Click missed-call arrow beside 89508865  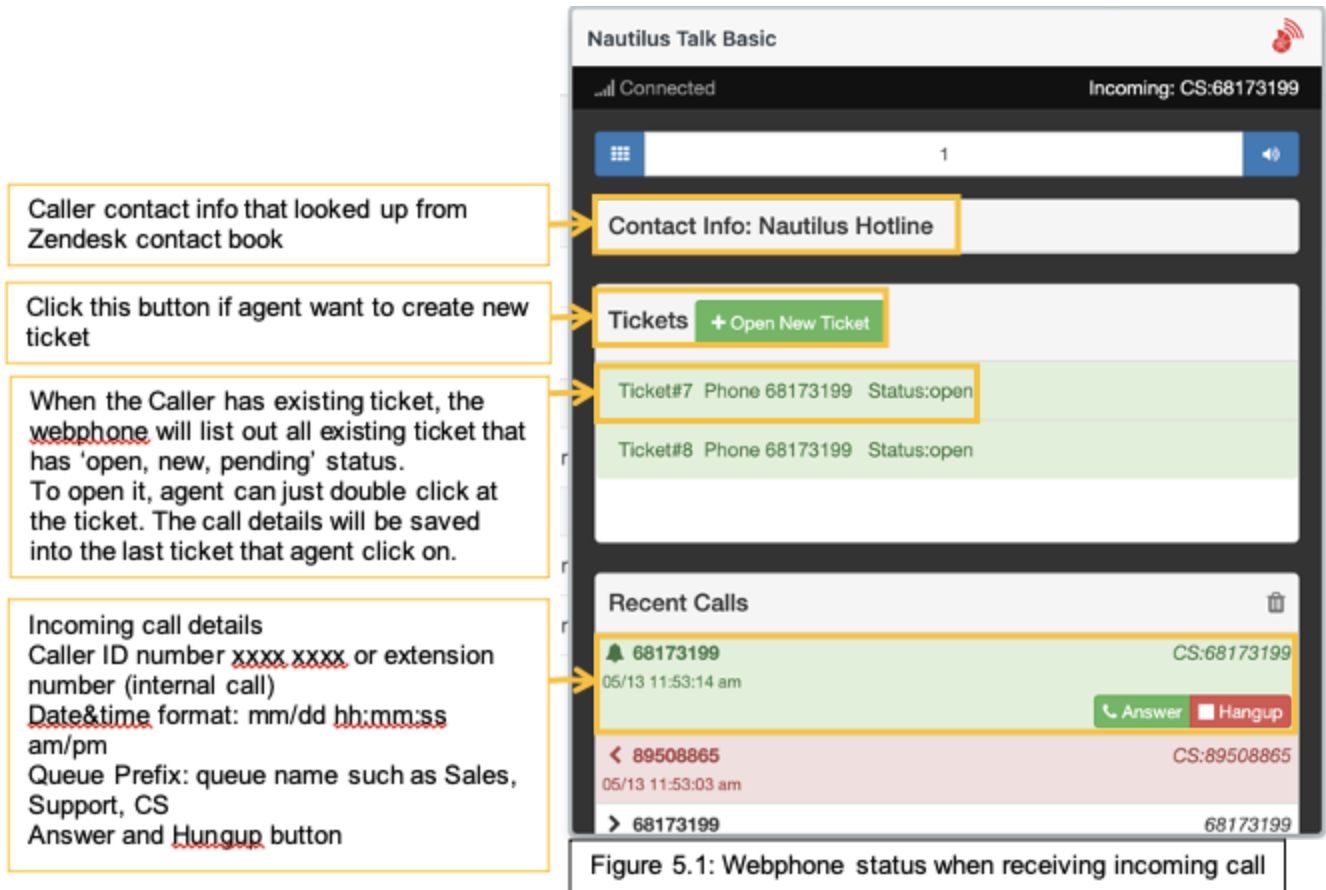coord(616,755)
